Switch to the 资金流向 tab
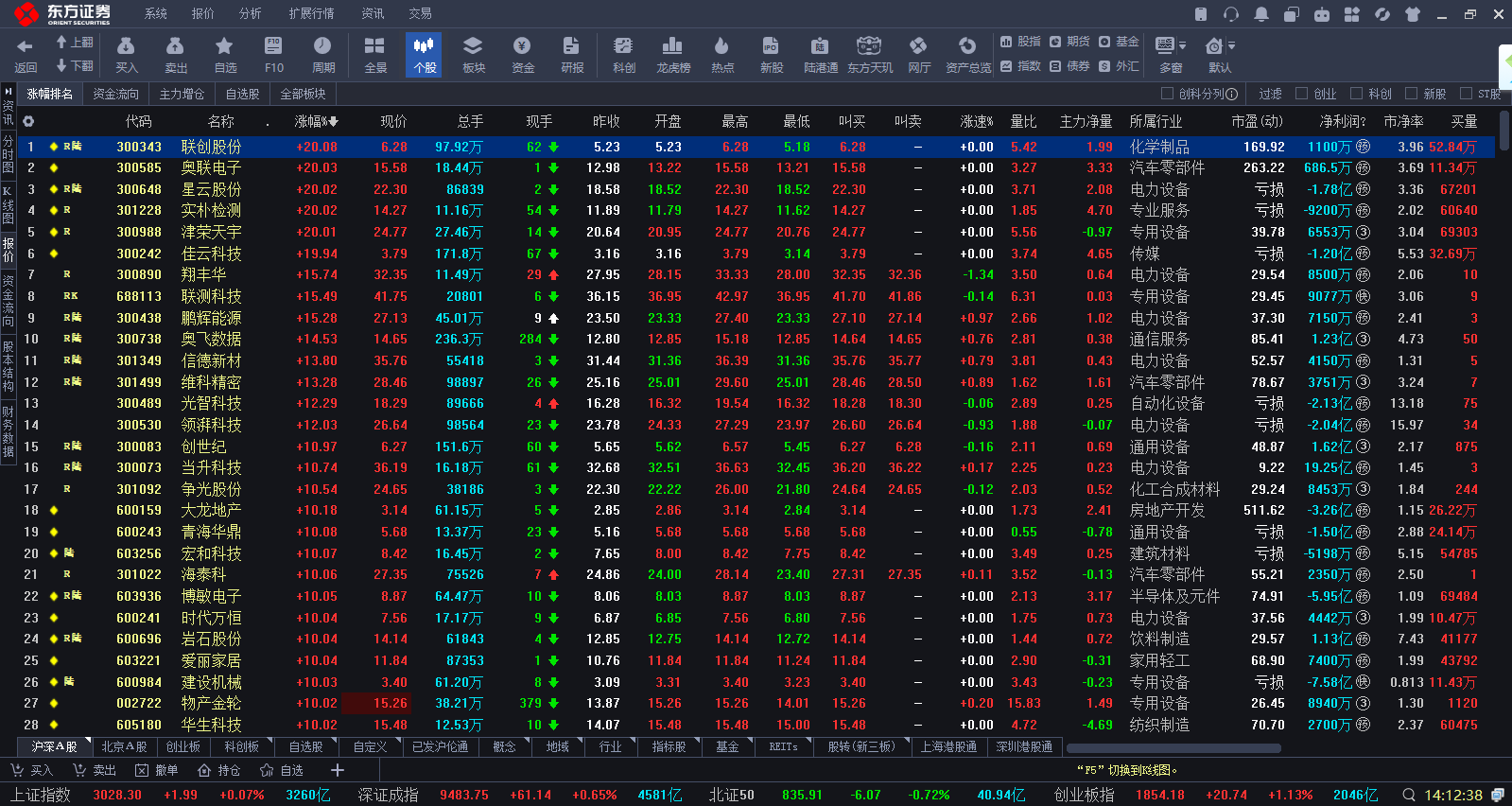The width and height of the screenshot is (1512, 806). coord(115,94)
